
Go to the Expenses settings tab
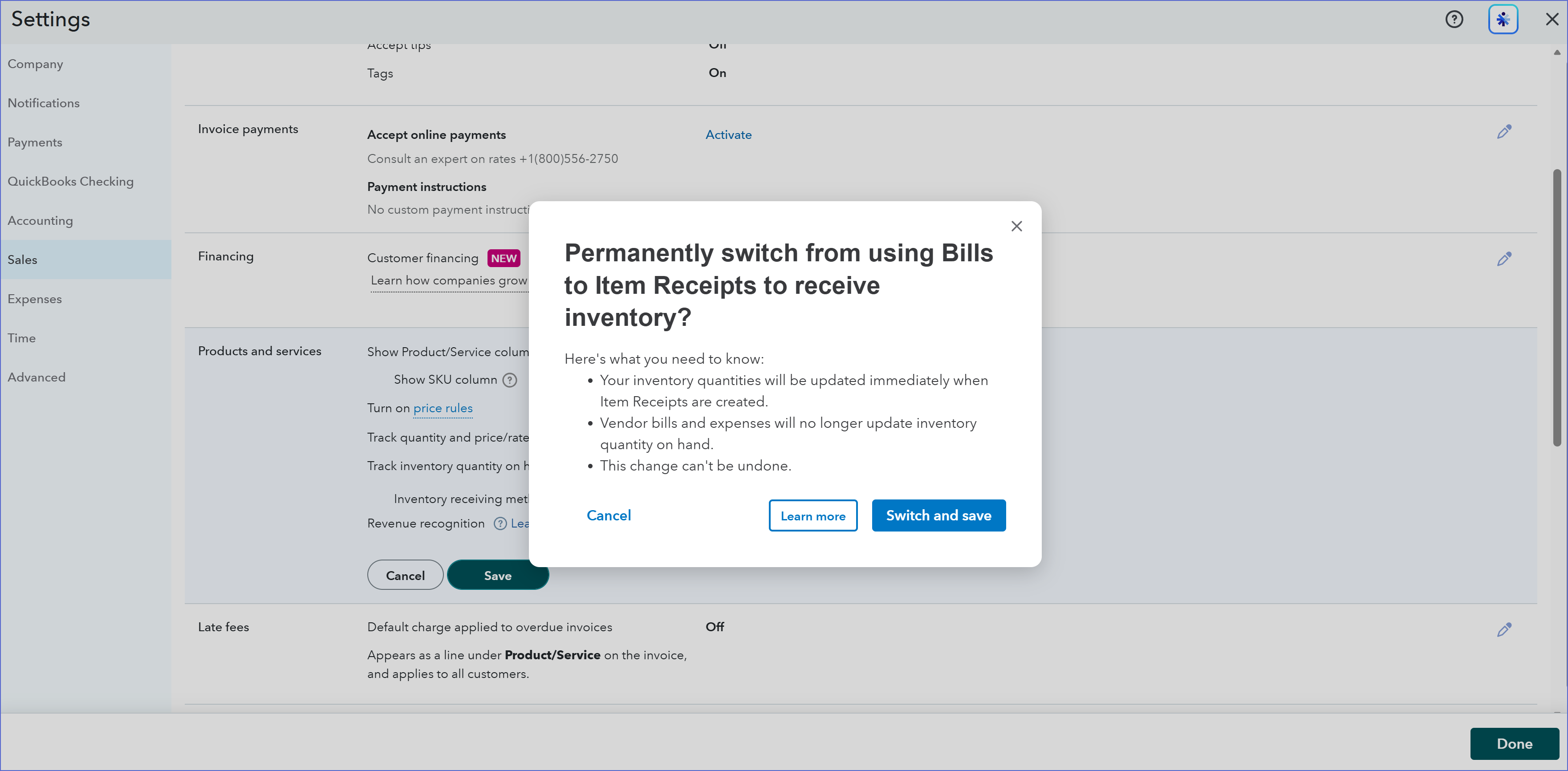click(x=35, y=300)
